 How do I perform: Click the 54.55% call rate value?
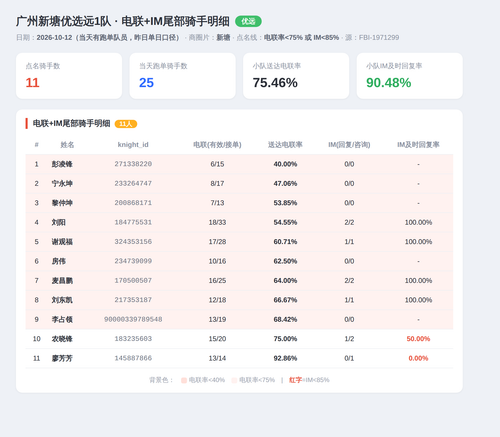(285, 222)
